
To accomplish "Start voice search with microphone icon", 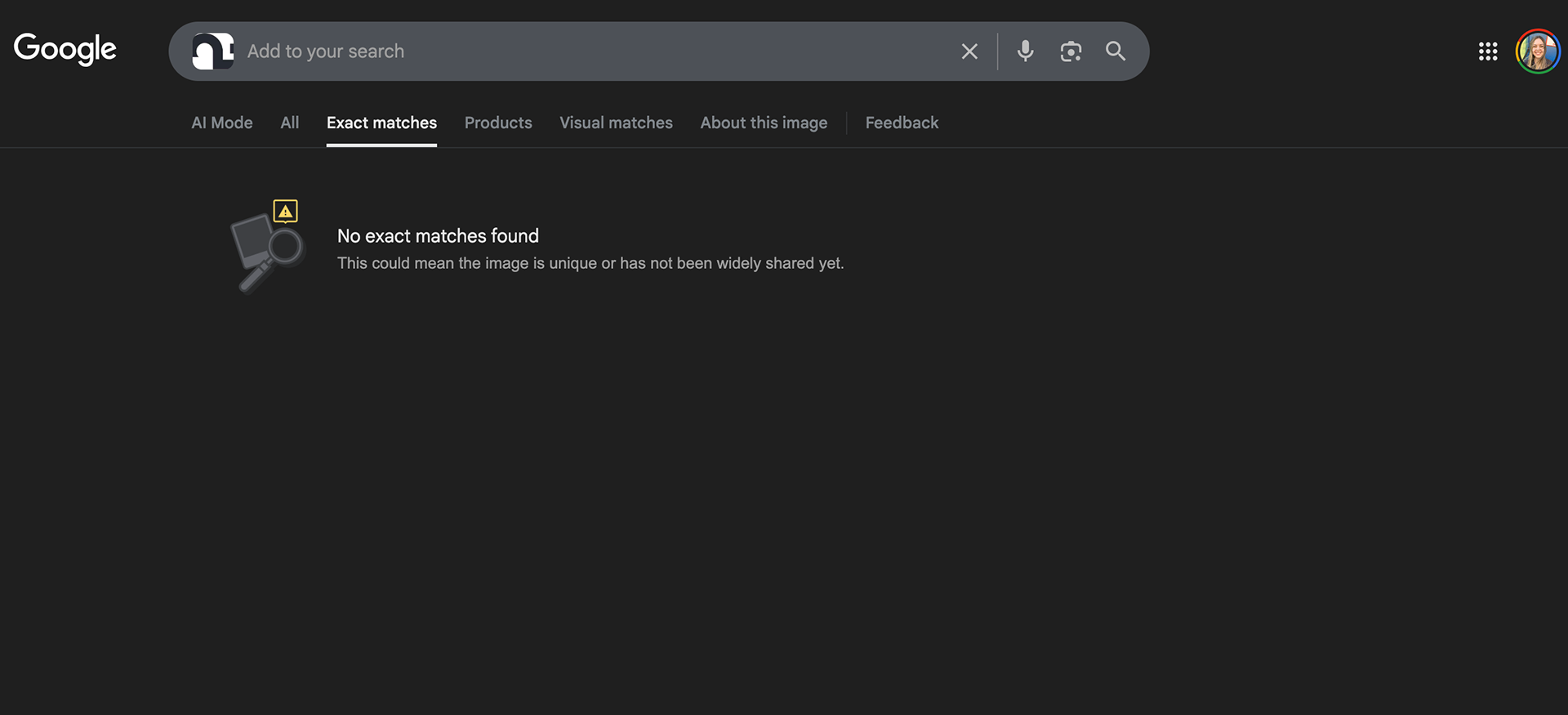I will pos(1025,51).
